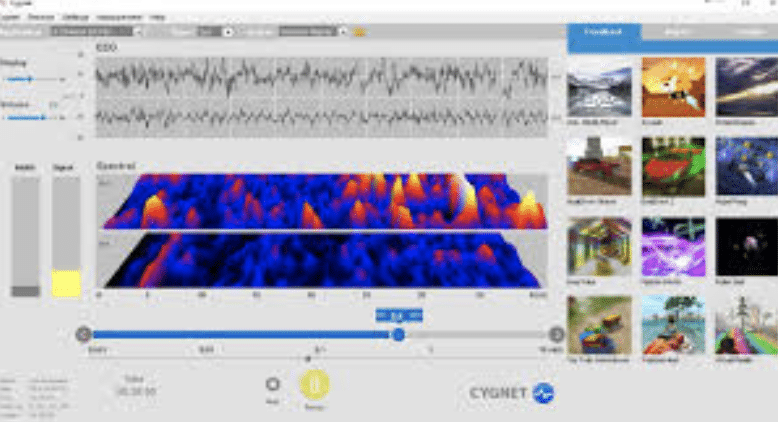The image size is (778, 422).
Task: Expand the dropdown left of the yellow icon
Action: pyautogui.click(x=342, y=31)
